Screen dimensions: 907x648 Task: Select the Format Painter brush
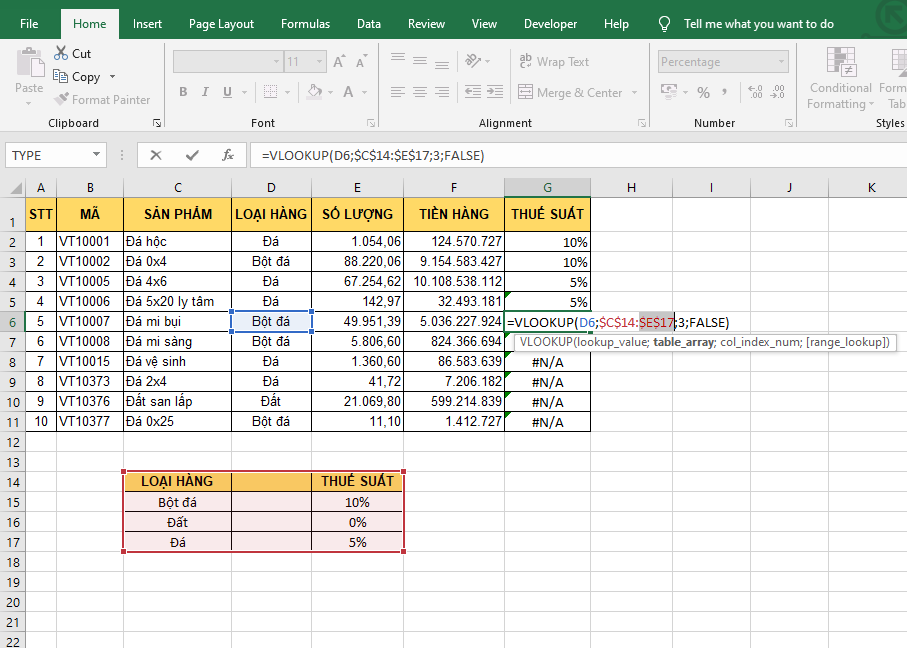61,100
